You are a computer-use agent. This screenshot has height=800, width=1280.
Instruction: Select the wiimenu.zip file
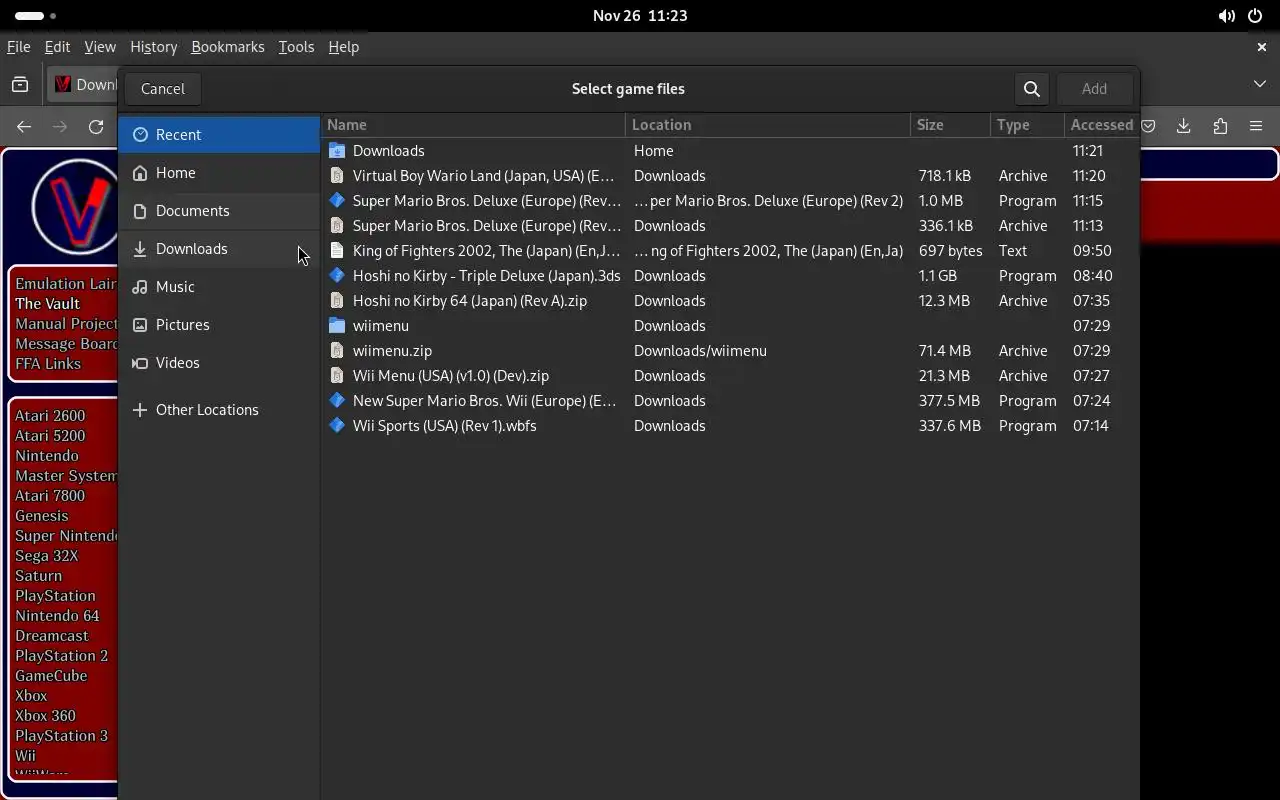pos(730,351)
